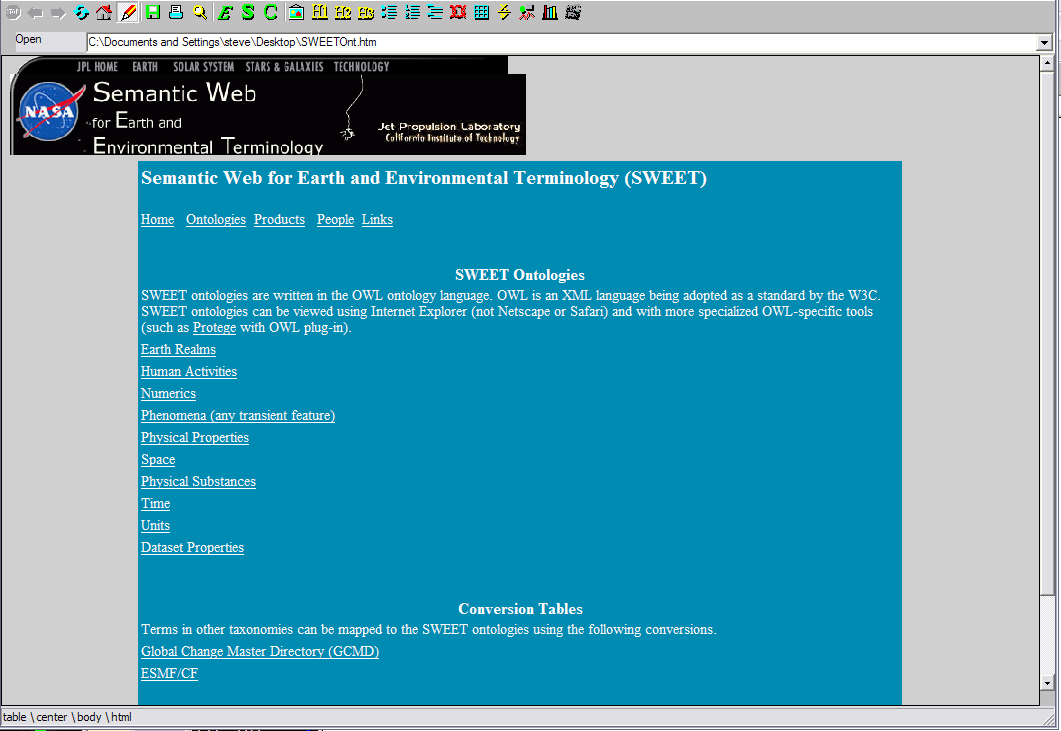Insert an image using the picture icon
Image resolution: width=1061 pixels, height=731 pixels.
[295, 12]
